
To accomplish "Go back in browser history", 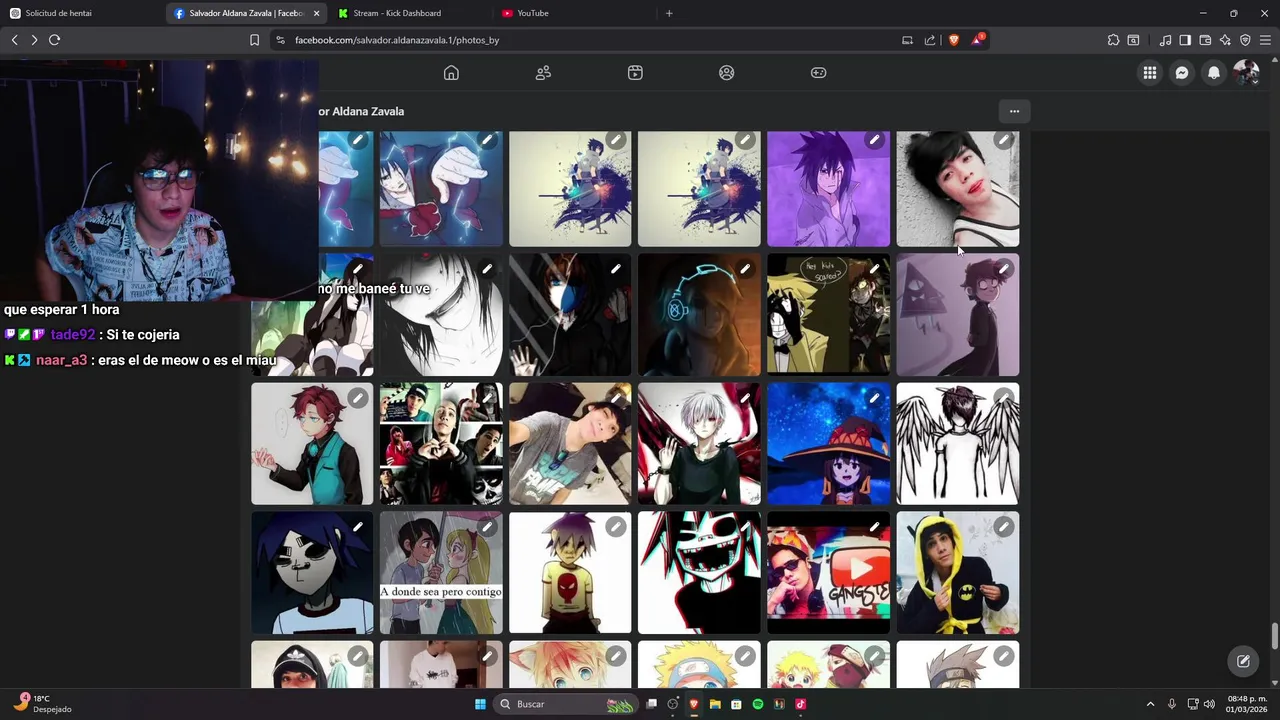I will point(14,40).
